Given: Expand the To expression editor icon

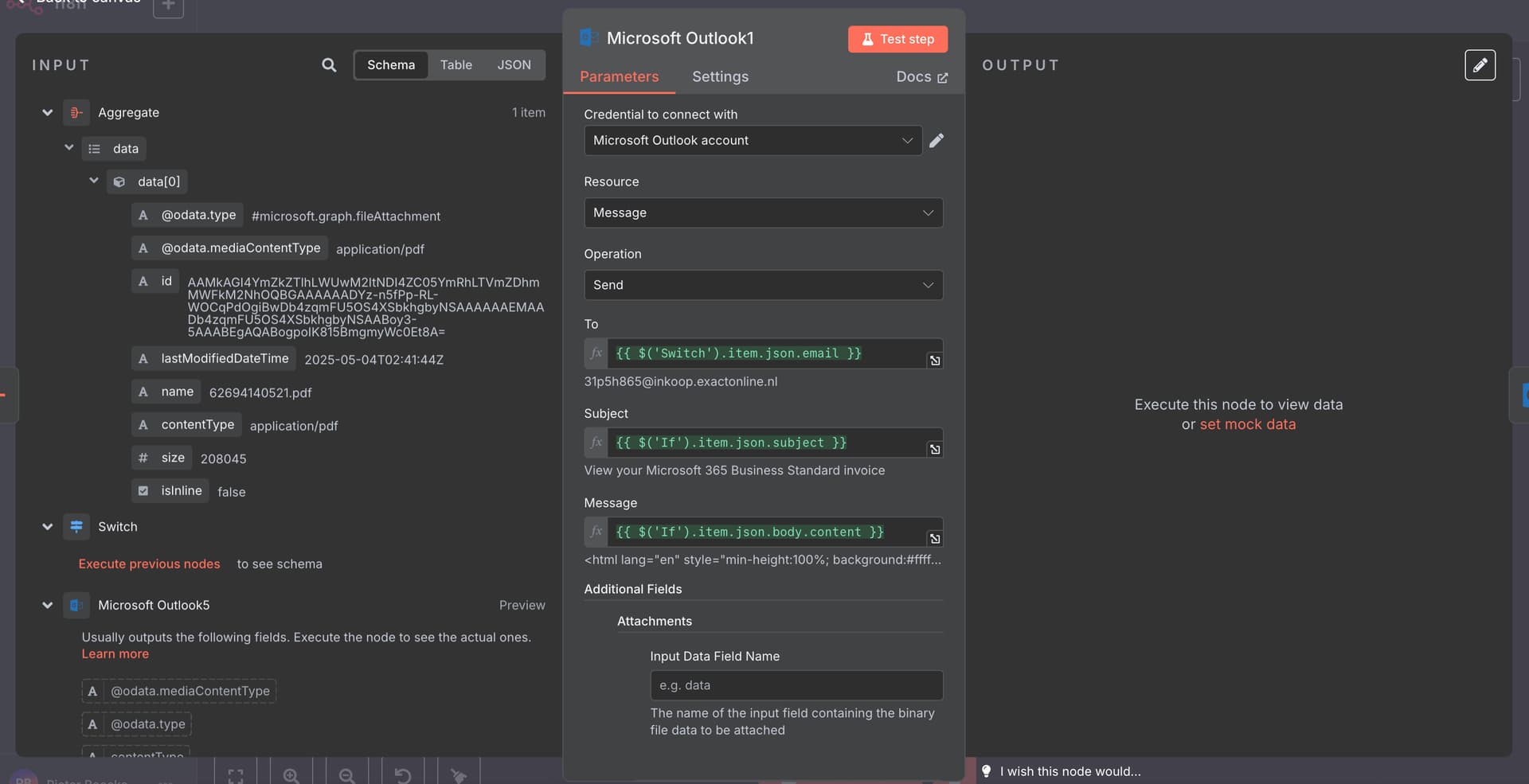Looking at the screenshot, I should (x=935, y=361).
